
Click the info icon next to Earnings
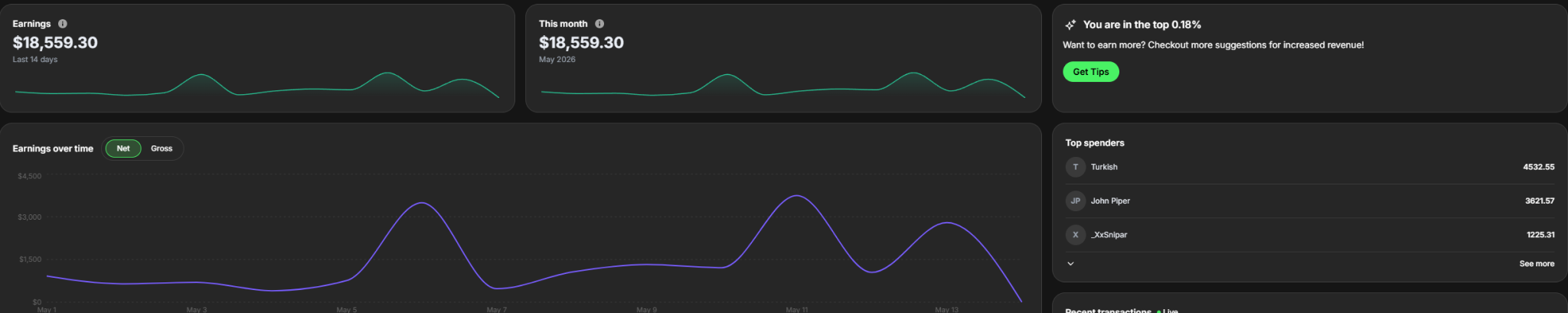tap(63, 24)
